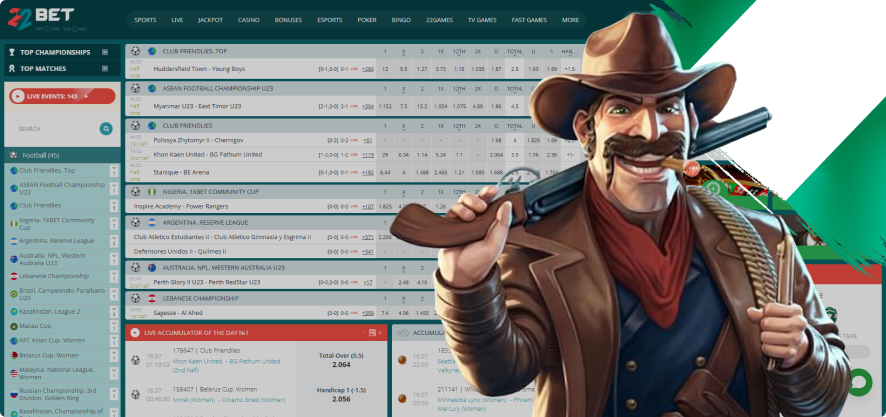Open TOTAL dropdown in Club Friendlies. Top header

point(514,51)
